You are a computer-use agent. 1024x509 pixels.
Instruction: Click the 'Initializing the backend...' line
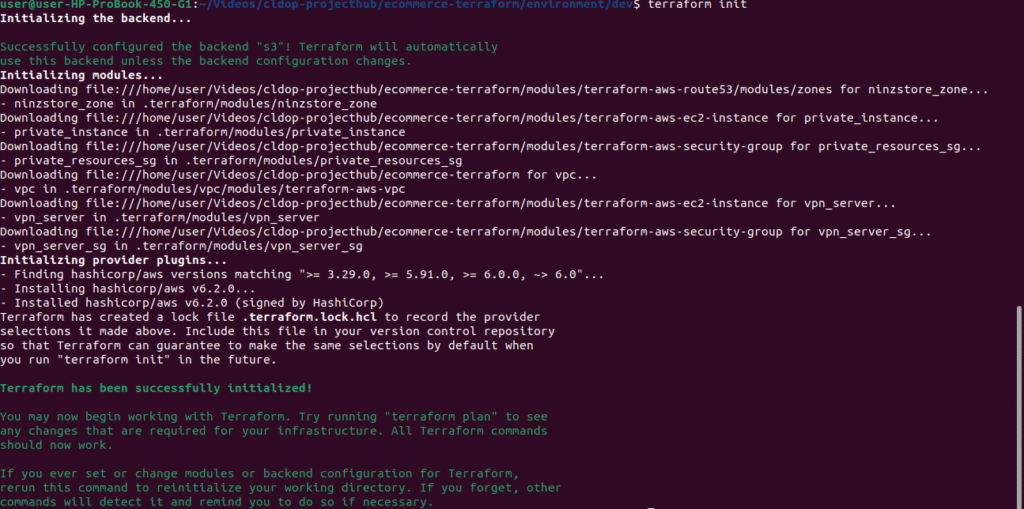96,18
